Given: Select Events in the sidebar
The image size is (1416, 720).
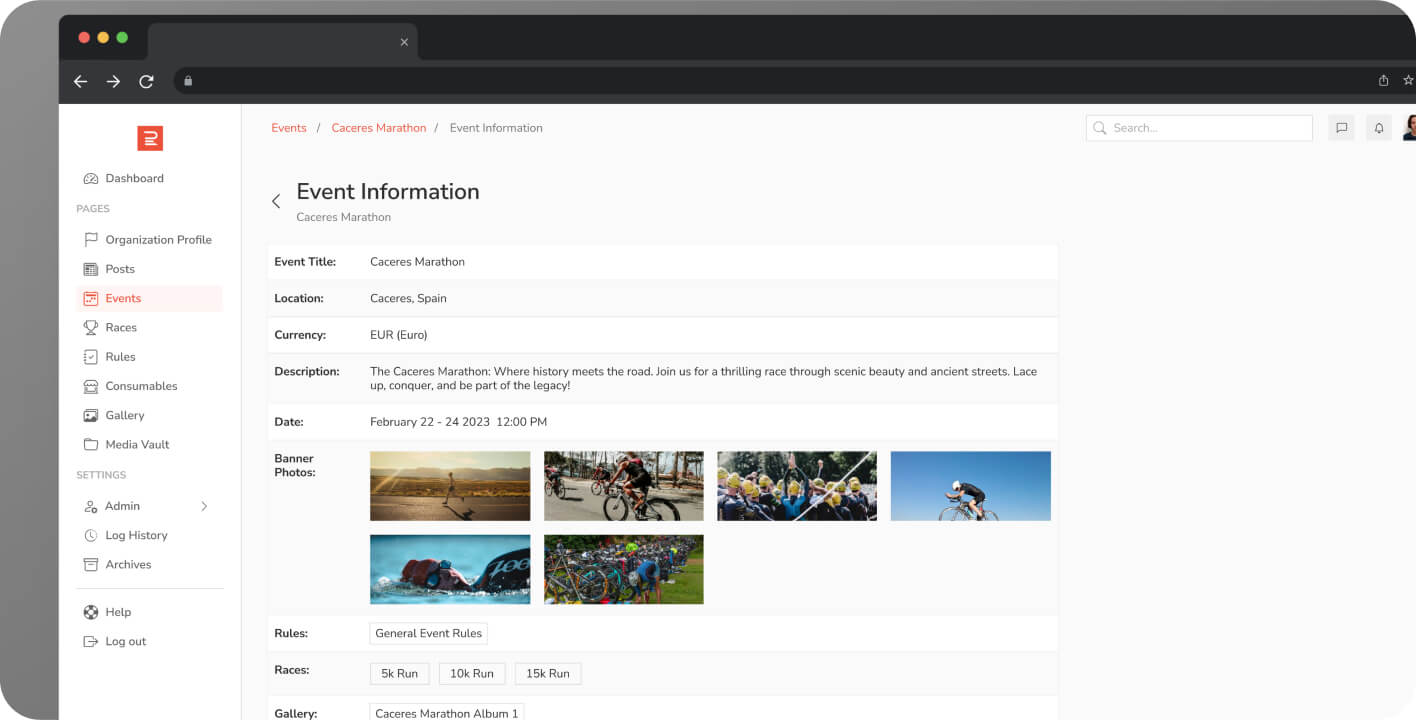Looking at the screenshot, I should 149,298.
